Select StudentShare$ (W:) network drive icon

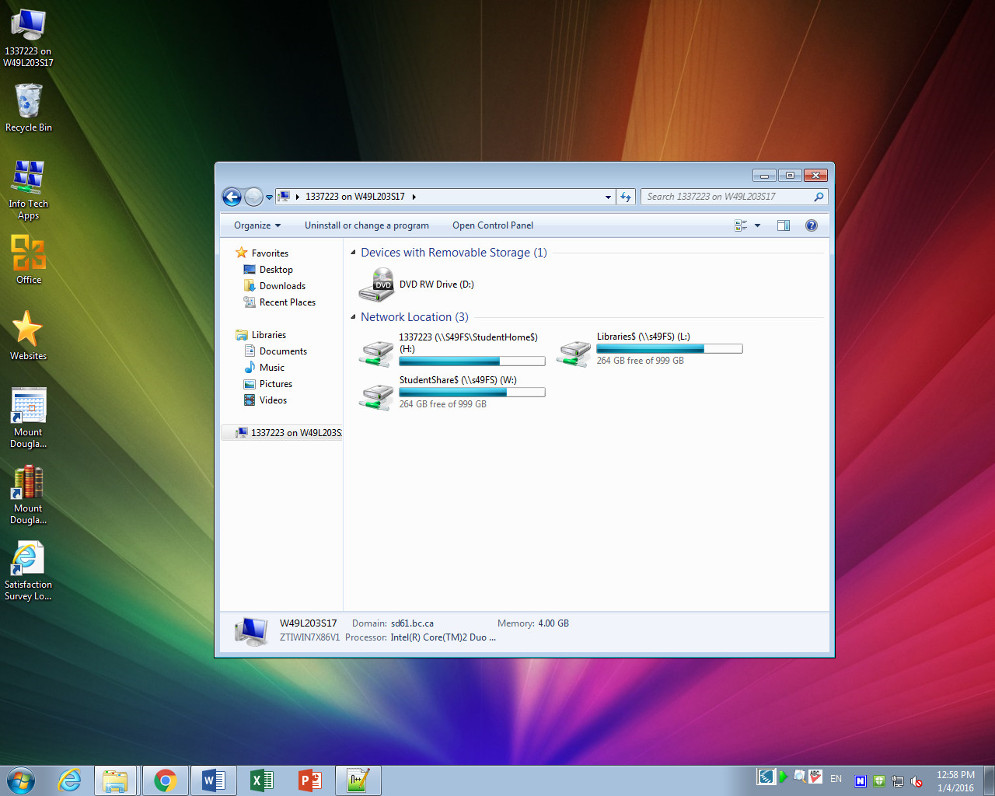[x=376, y=397]
